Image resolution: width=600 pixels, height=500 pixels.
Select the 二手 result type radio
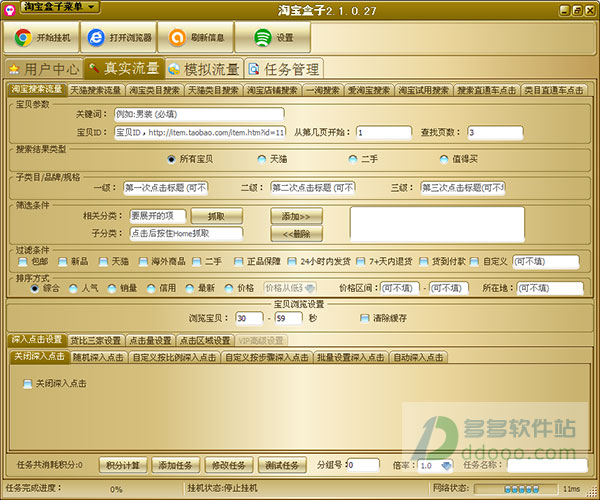pos(353,159)
